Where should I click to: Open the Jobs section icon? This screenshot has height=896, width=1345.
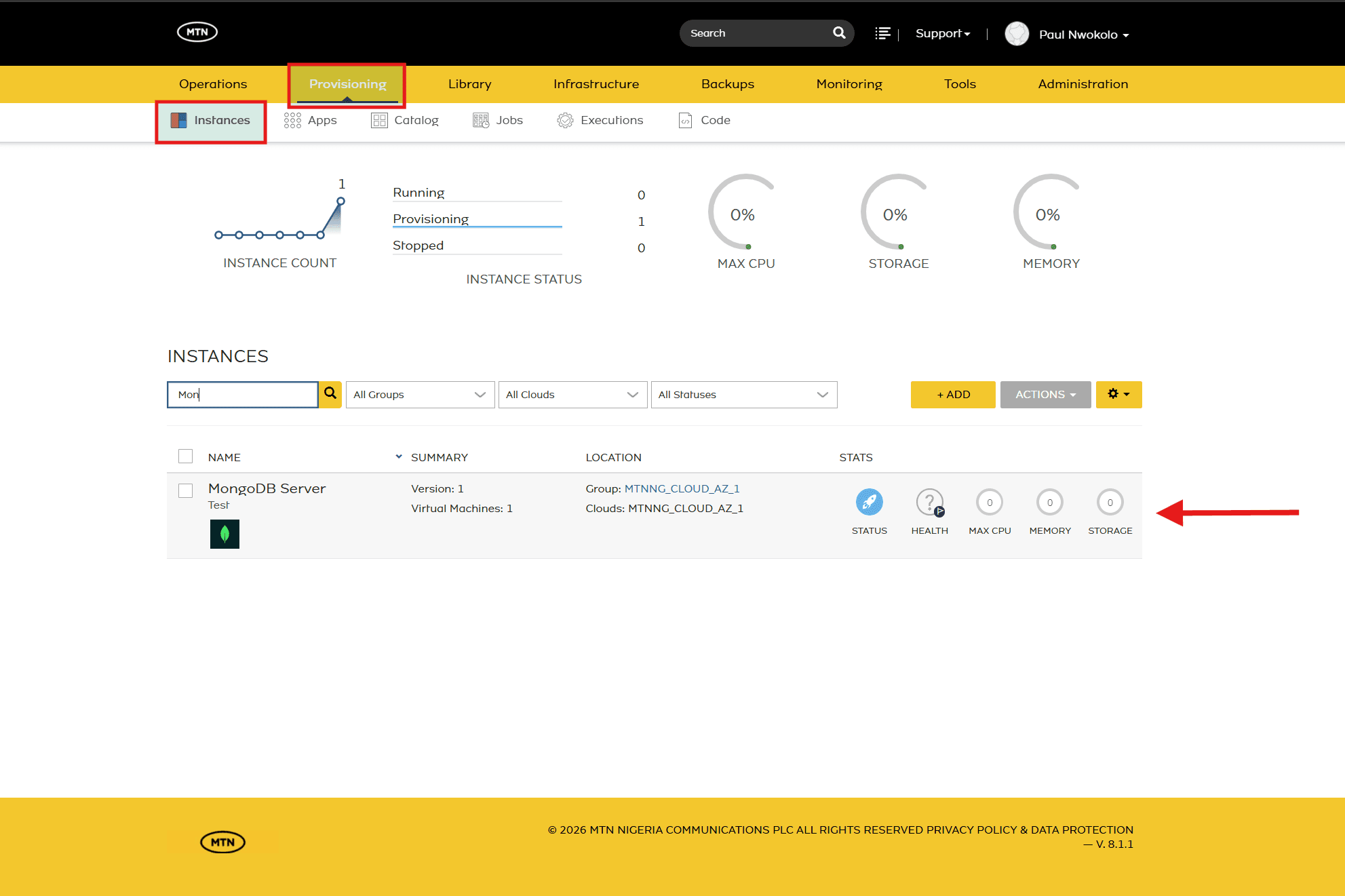click(481, 120)
